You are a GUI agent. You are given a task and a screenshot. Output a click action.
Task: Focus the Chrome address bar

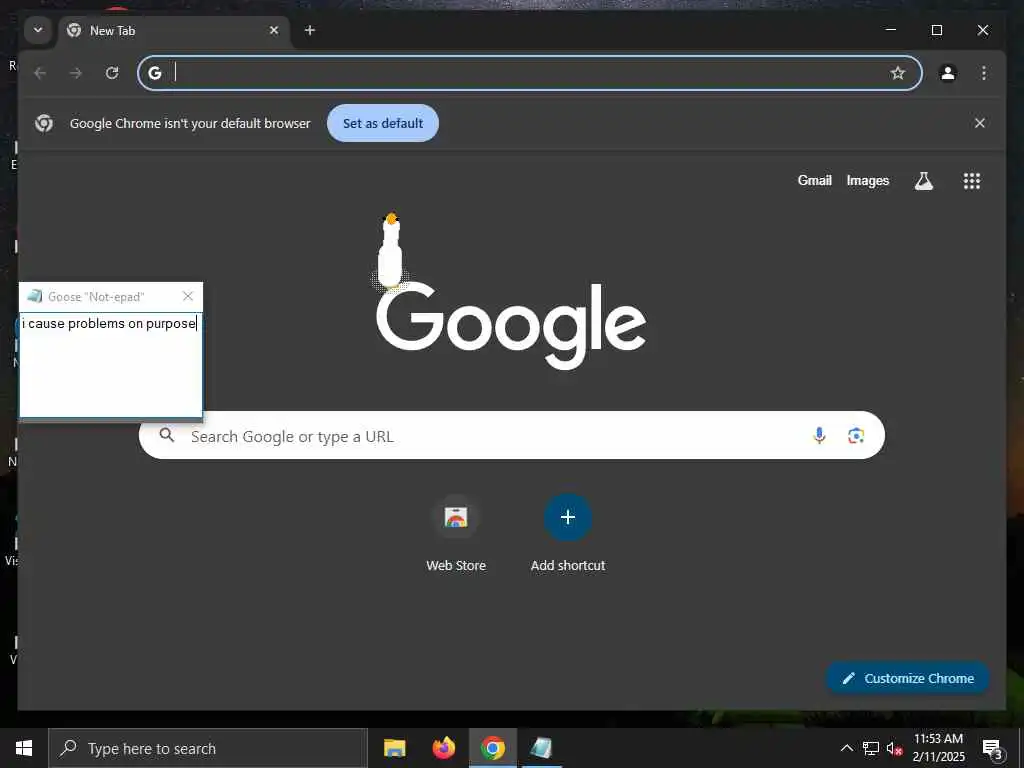point(530,72)
